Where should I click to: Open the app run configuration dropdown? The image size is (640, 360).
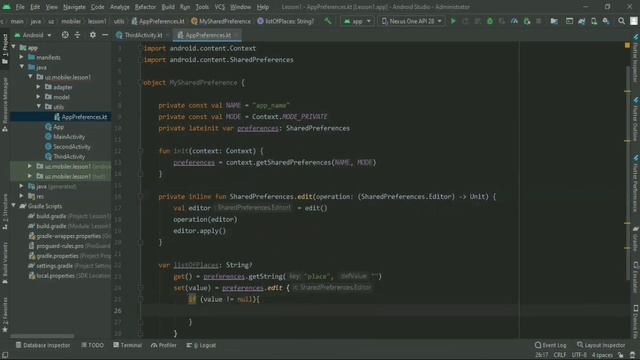pyautogui.click(x=357, y=21)
